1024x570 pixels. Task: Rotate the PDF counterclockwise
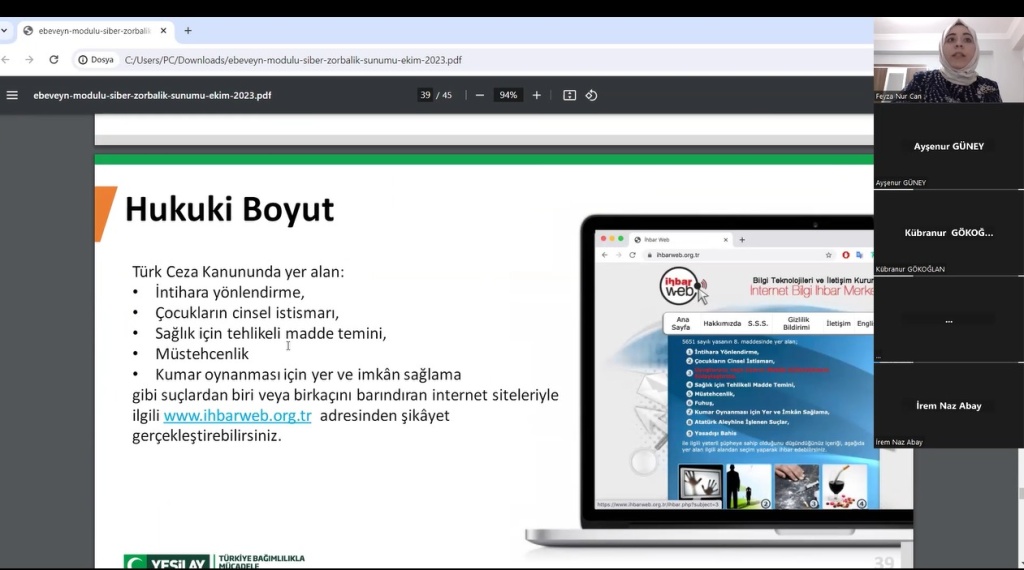[591, 95]
